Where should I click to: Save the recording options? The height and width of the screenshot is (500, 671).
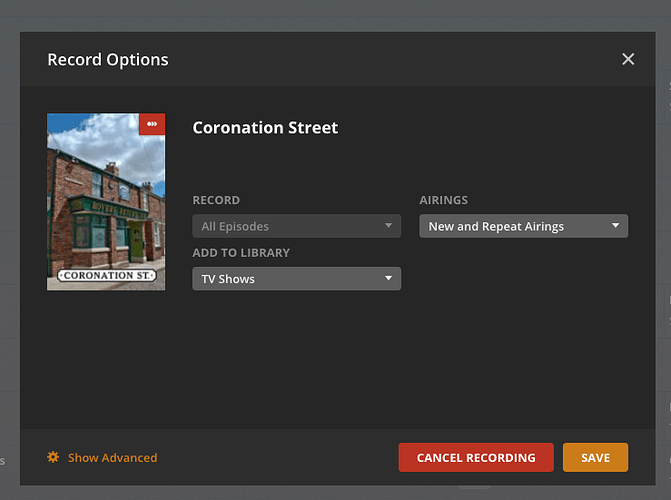[x=595, y=458]
